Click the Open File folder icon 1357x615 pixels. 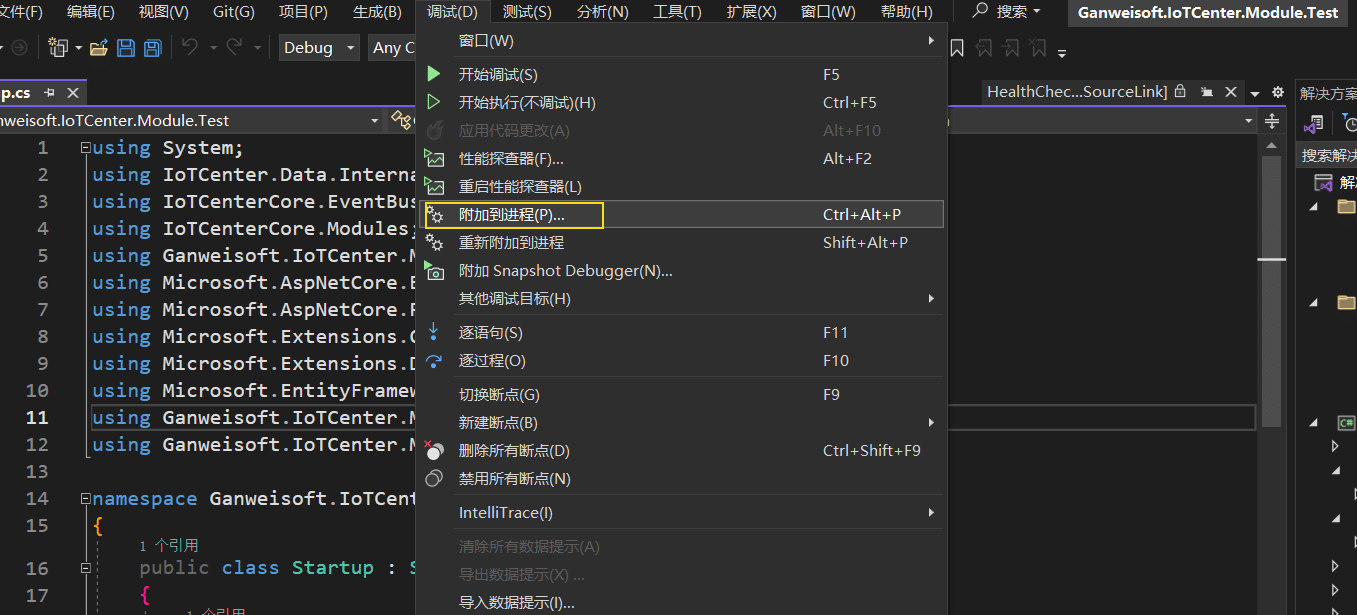coord(99,48)
